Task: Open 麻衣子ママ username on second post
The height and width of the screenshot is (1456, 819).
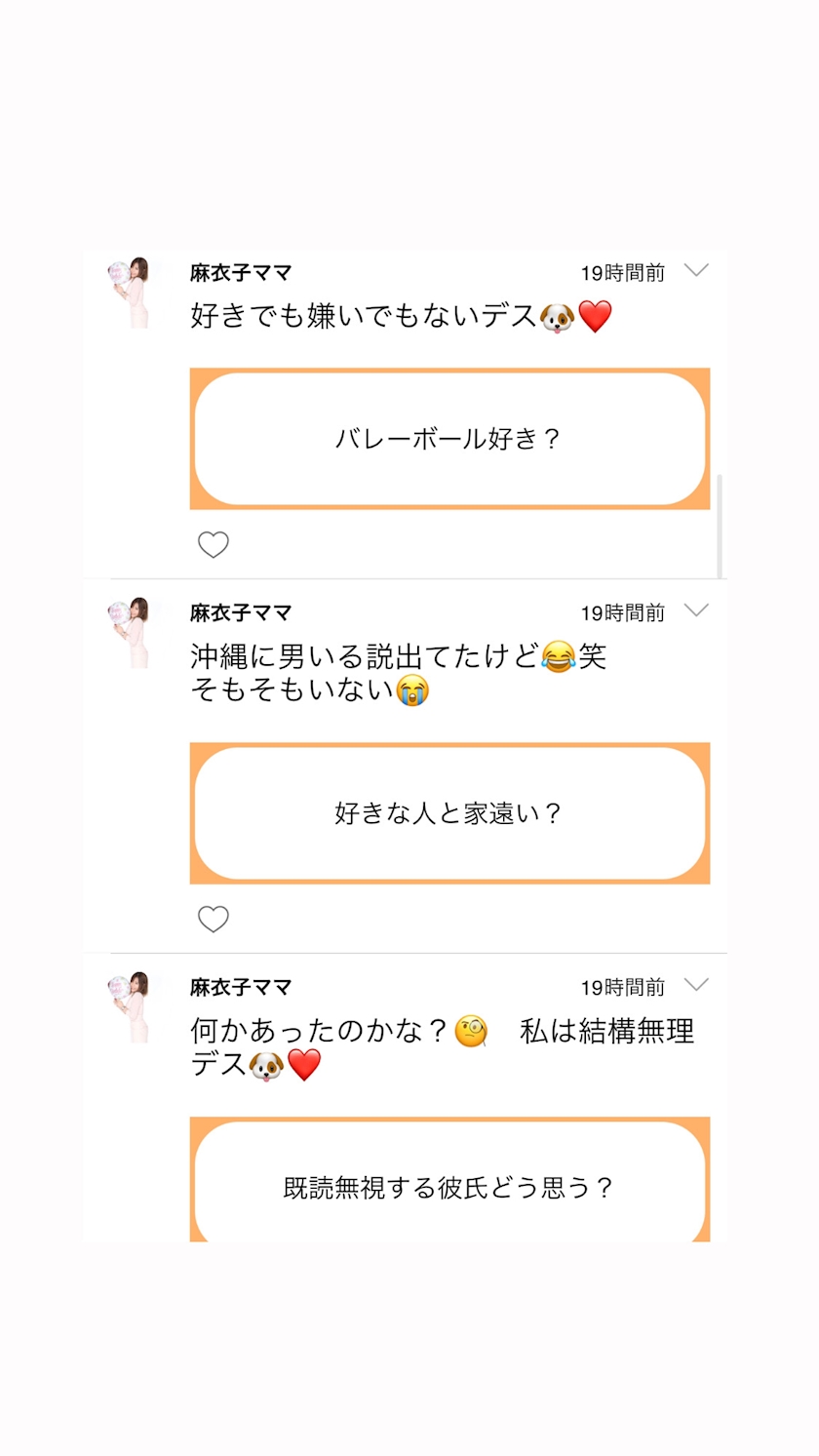Action: pos(241,612)
